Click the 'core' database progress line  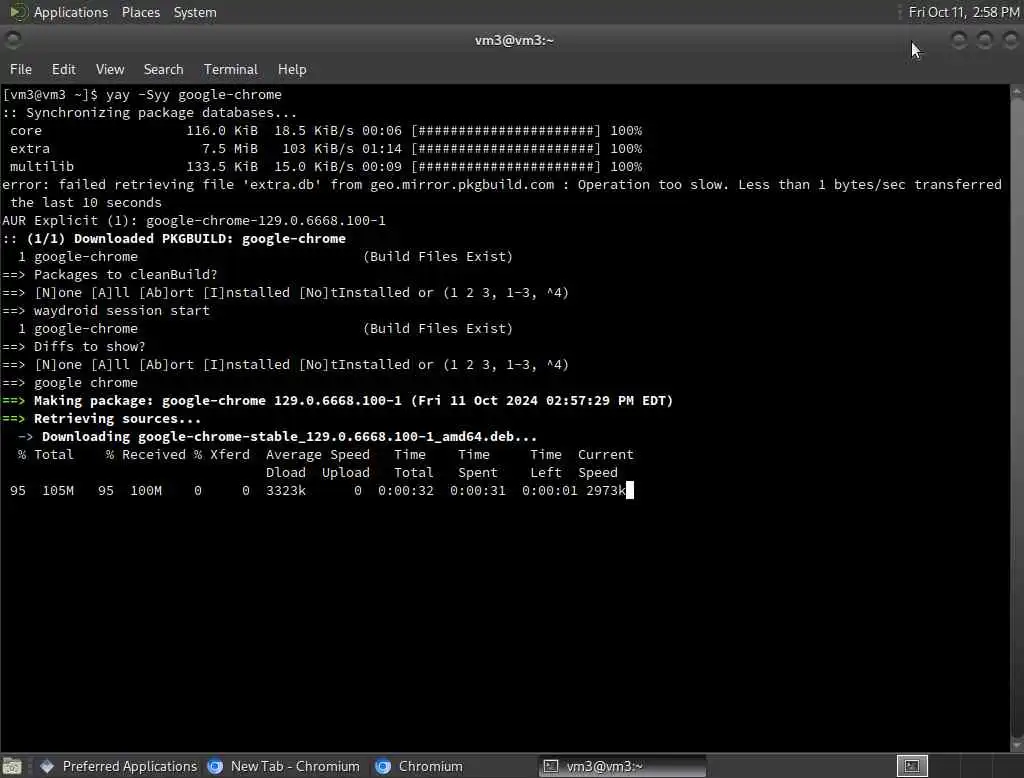click(326, 131)
